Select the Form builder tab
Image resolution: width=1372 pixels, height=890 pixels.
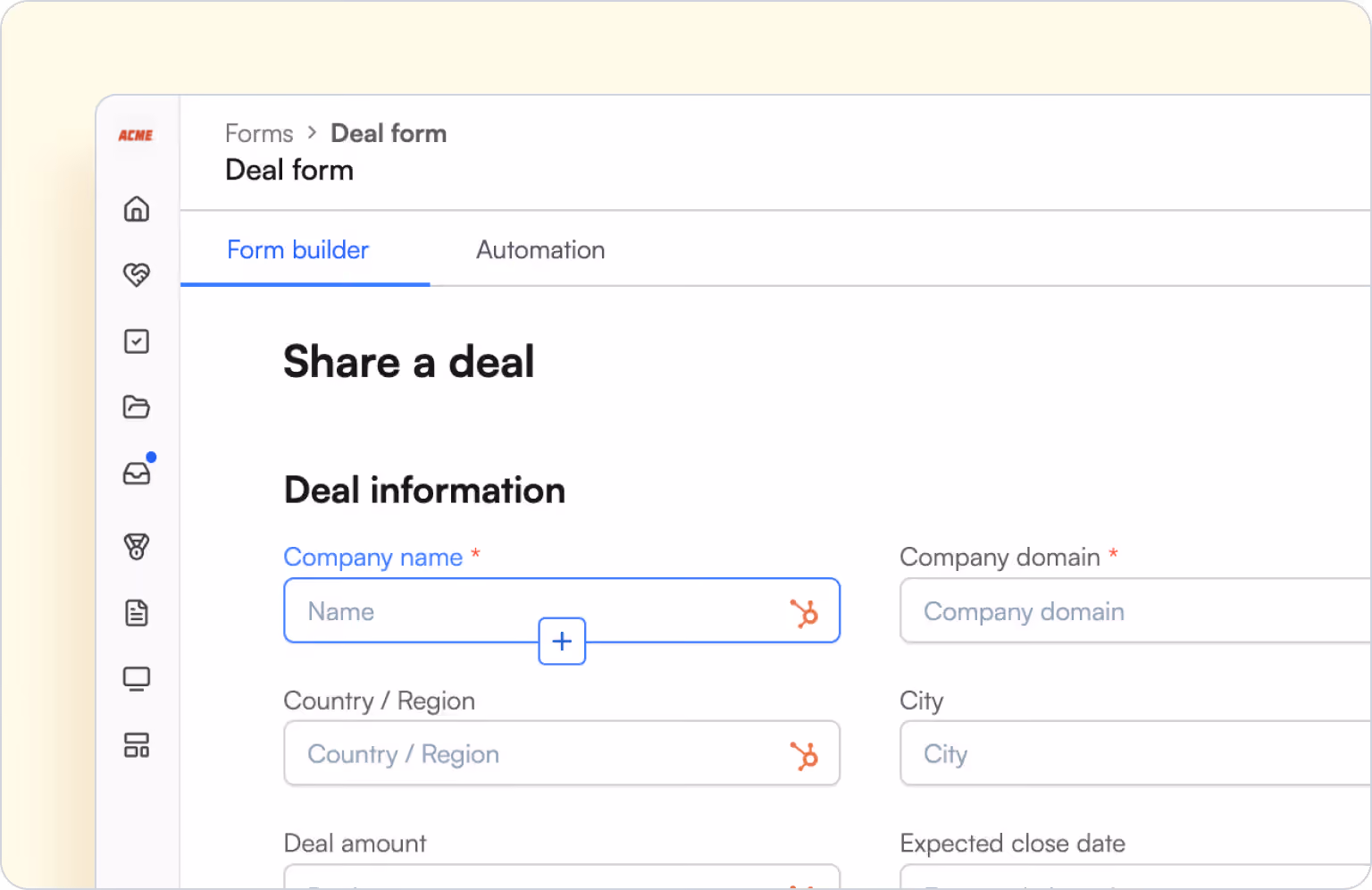[297, 250]
